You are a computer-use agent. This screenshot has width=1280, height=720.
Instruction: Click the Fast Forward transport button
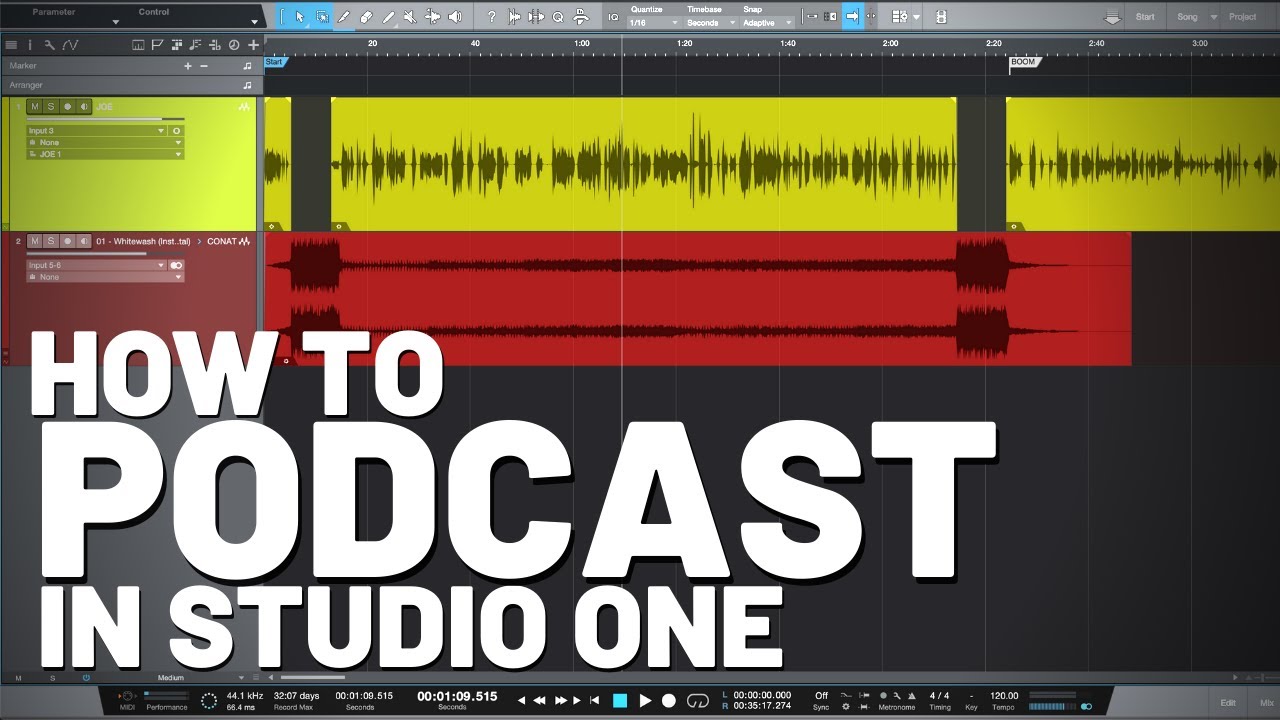coord(561,700)
